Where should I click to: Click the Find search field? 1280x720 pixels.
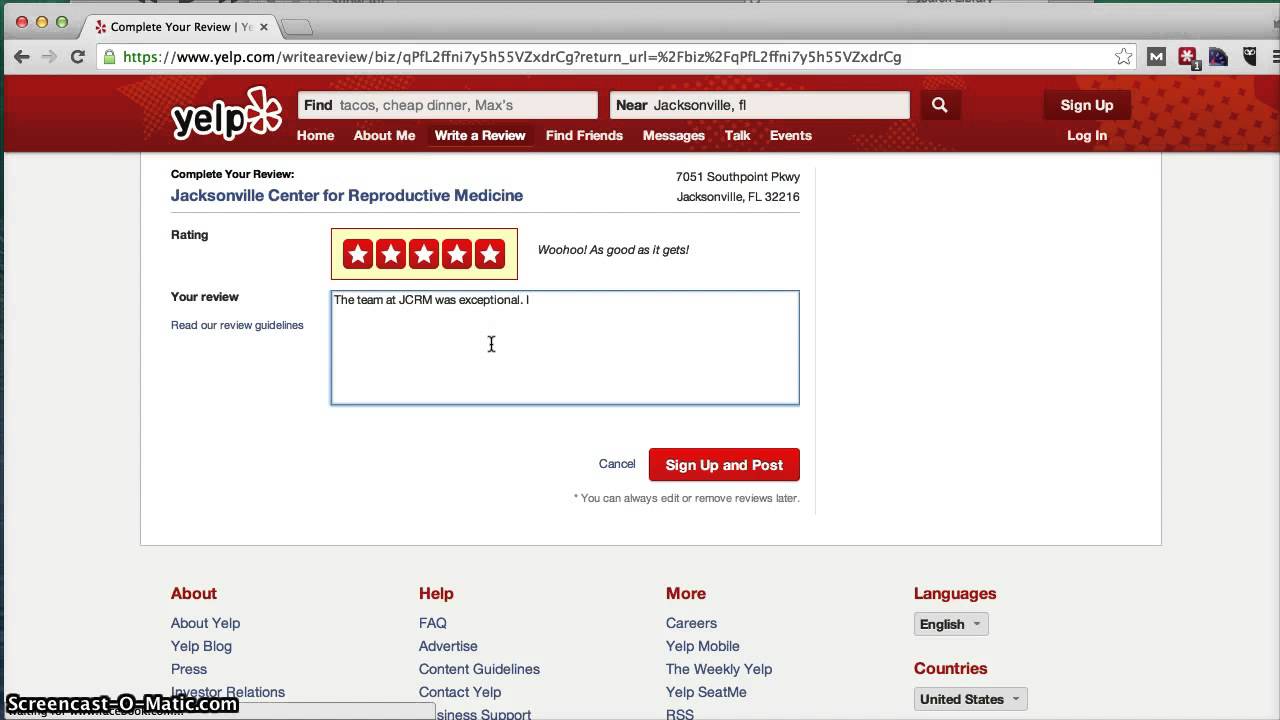(447, 105)
